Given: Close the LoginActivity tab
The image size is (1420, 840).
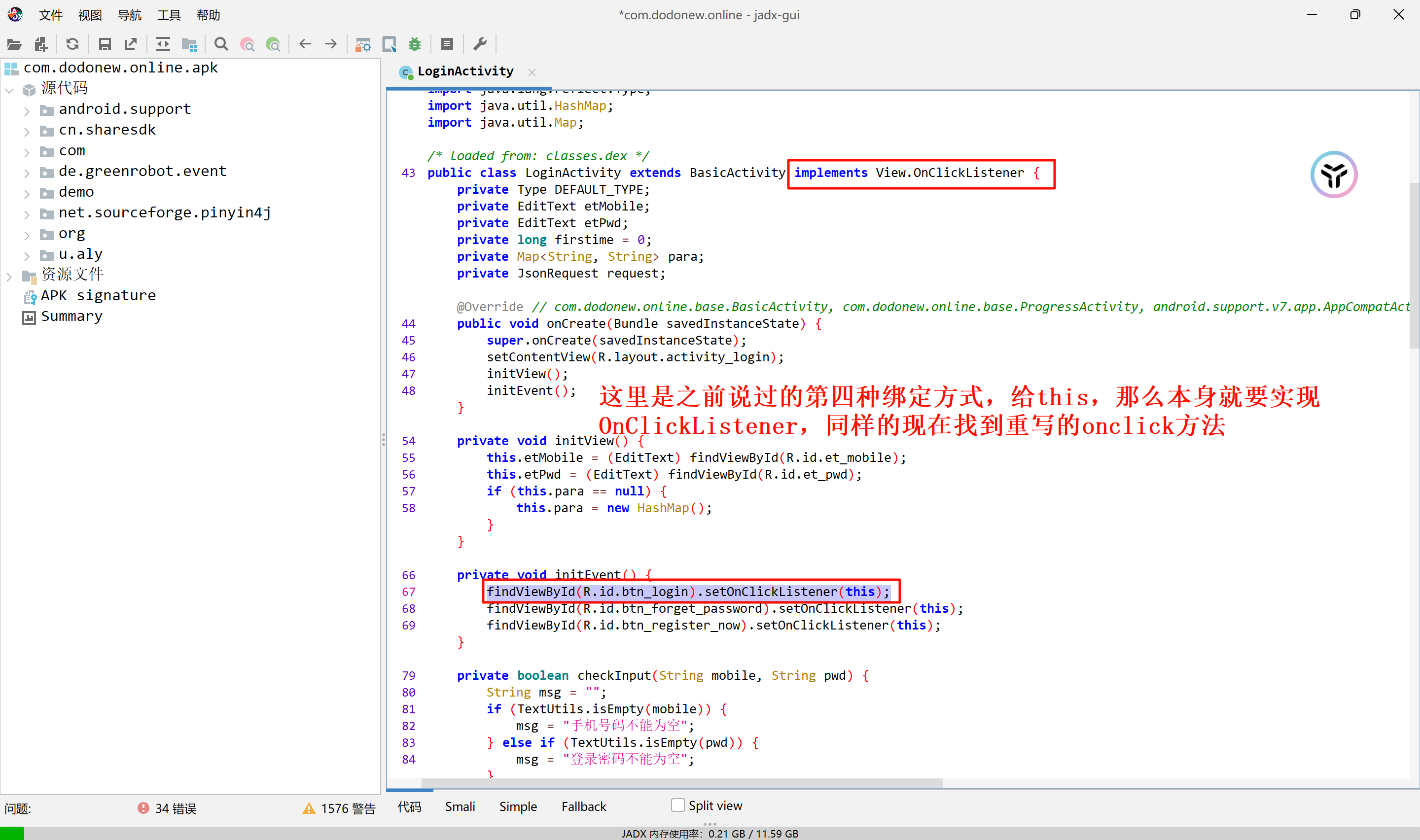Looking at the screenshot, I should 532,72.
